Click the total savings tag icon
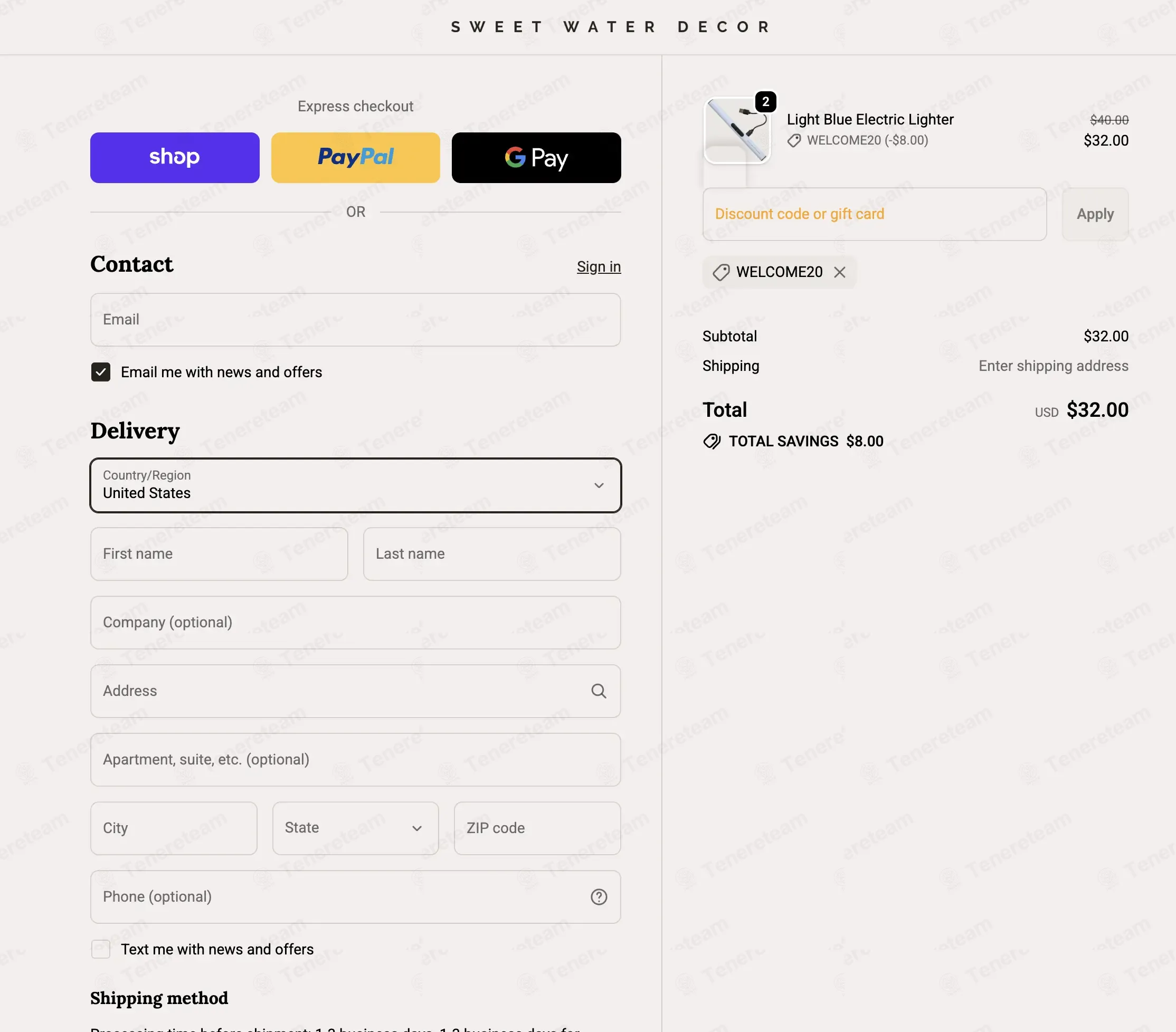The height and width of the screenshot is (1032, 1176). click(x=712, y=441)
